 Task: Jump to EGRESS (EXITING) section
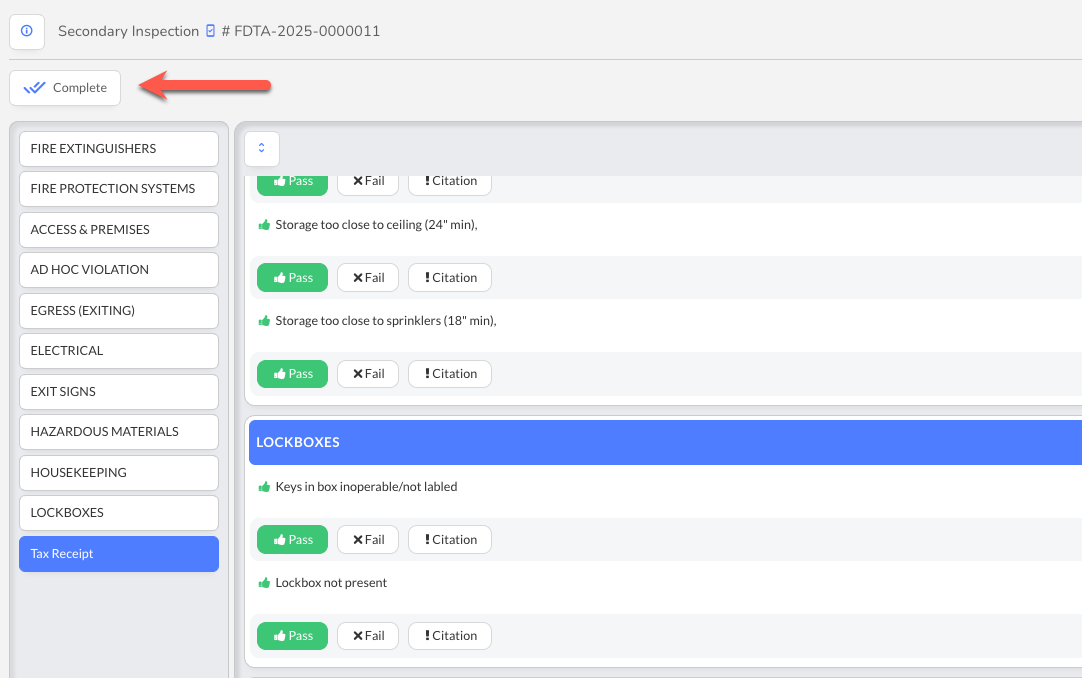click(x=118, y=311)
